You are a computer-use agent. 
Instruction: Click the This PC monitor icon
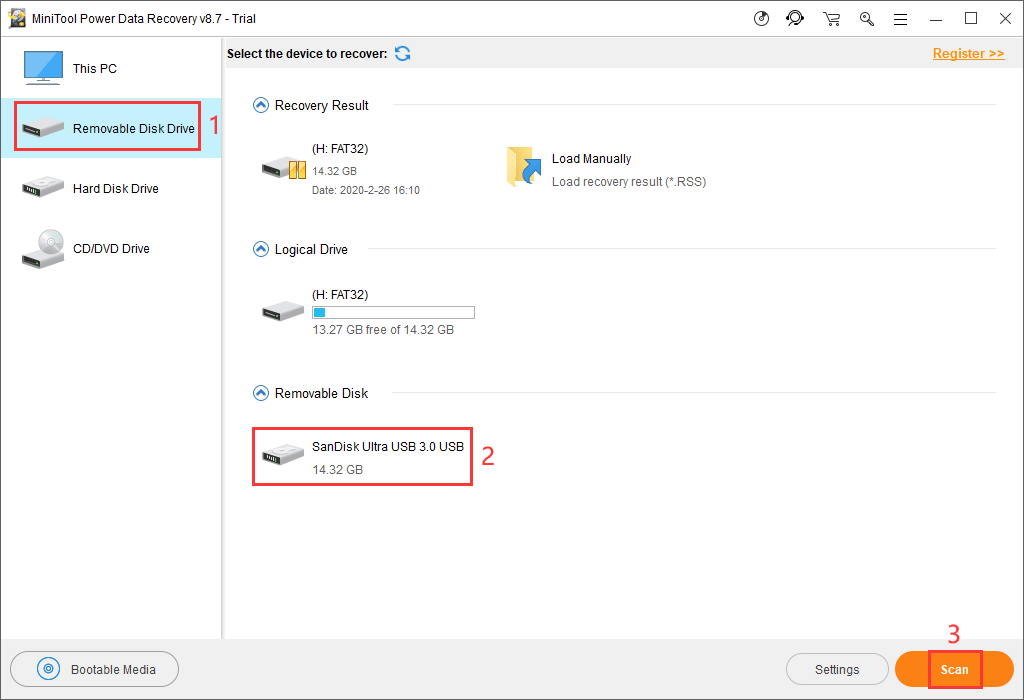pyautogui.click(x=43, y=68)
